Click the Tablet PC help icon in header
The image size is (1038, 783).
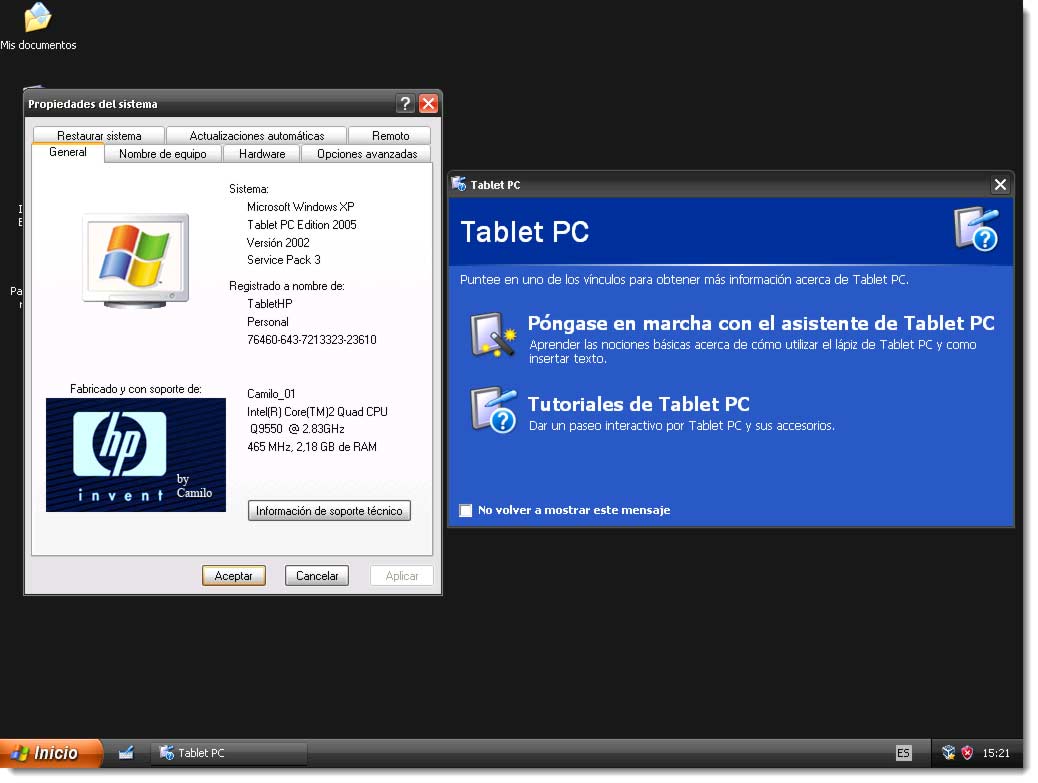(976, 230)
